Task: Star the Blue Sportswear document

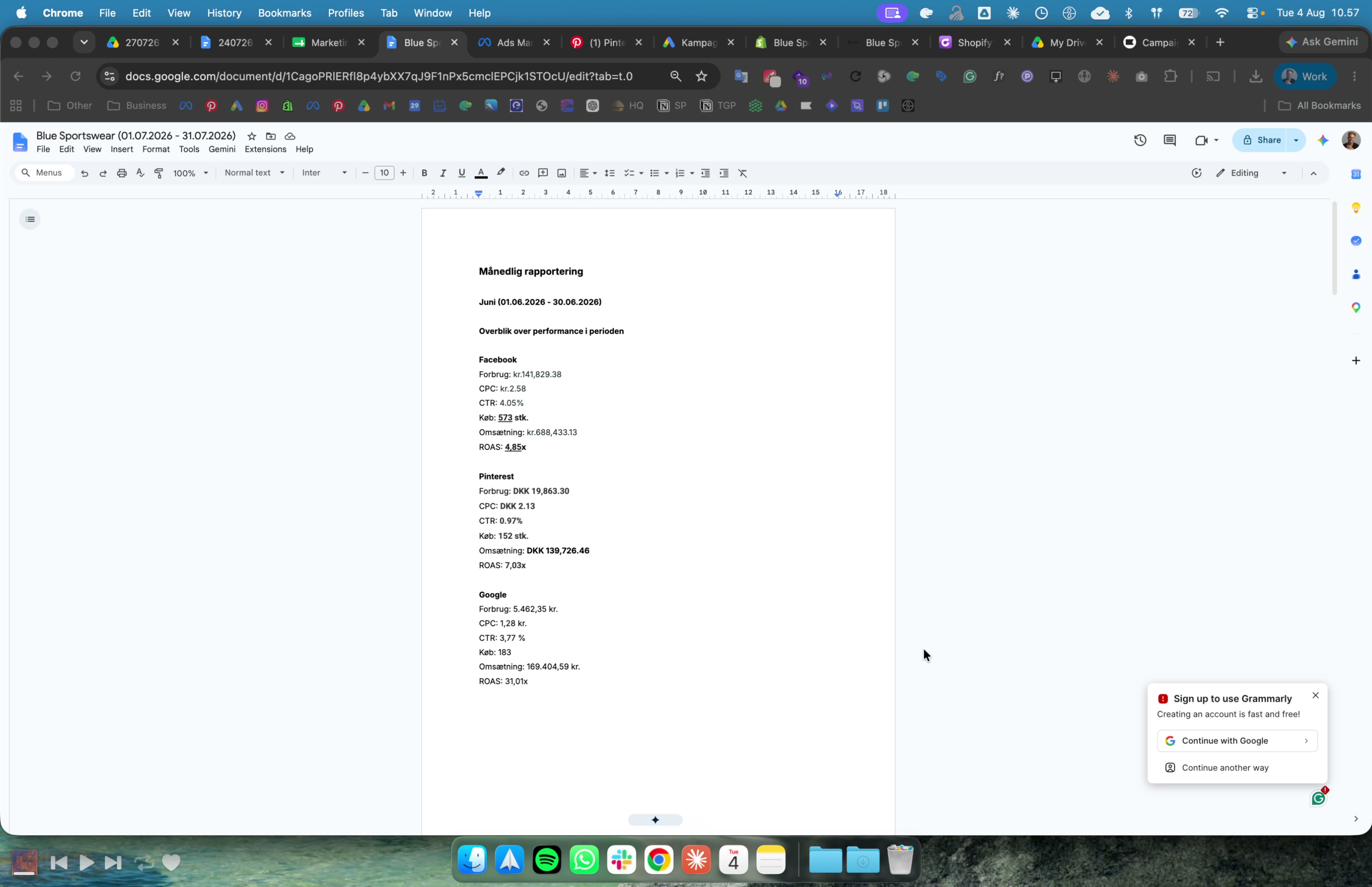Action: tap(252, 136)
